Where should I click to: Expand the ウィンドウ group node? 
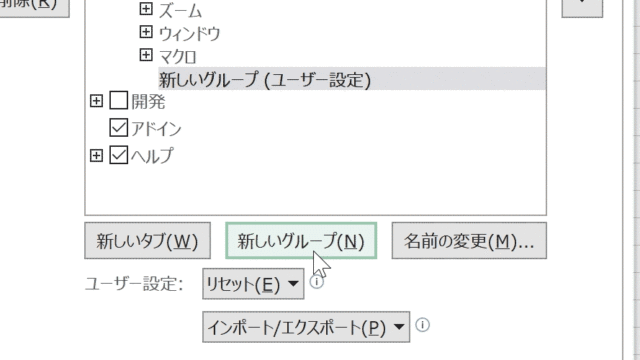point(146,31)
